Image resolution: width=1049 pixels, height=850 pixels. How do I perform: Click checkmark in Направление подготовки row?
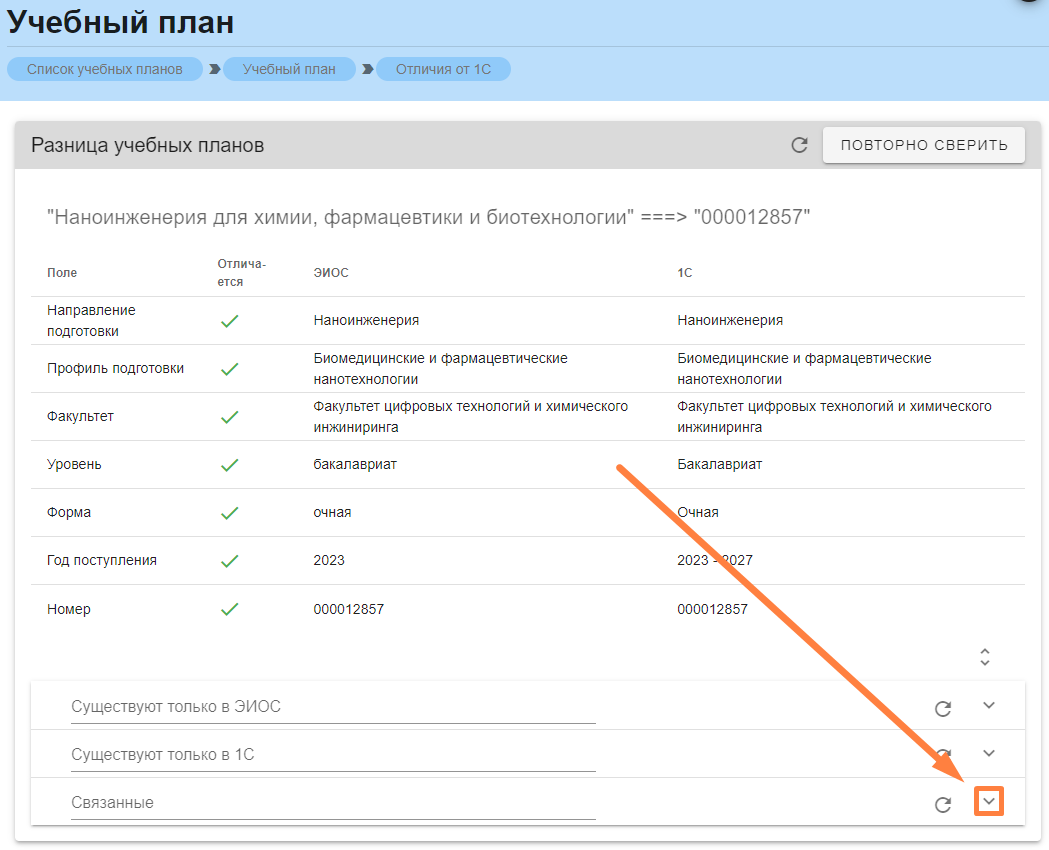[229, 321]
